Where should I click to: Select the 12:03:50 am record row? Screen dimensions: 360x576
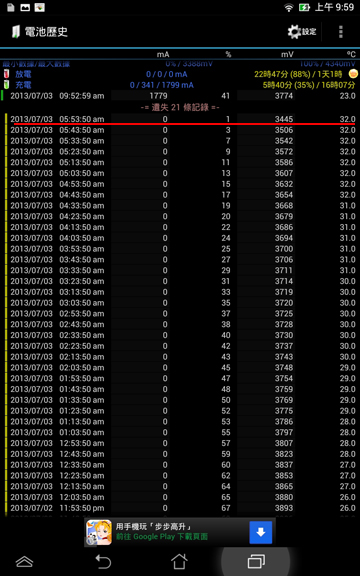[x=180, y=497]
